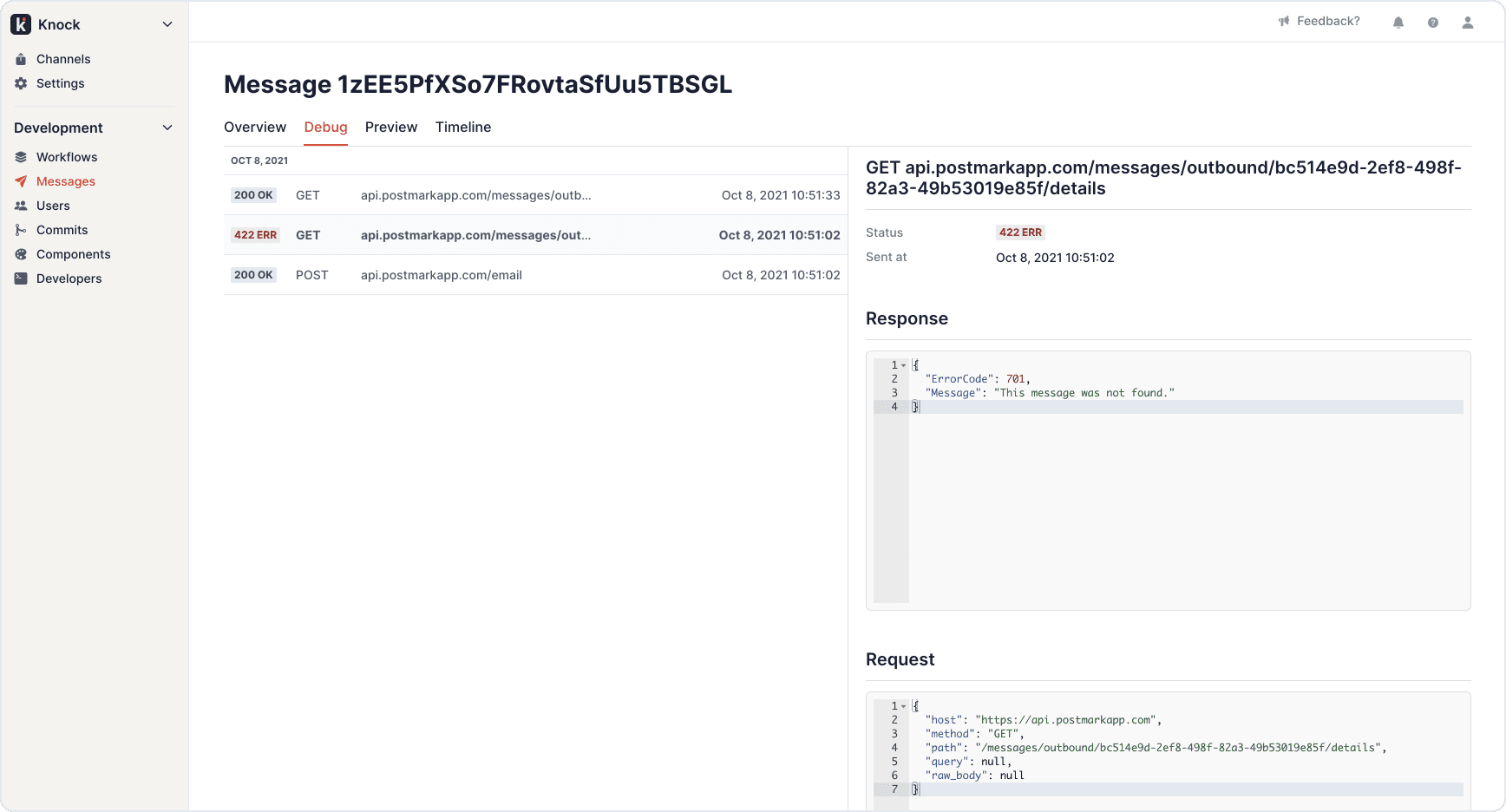Click the Feedback? link
Viewport: 1506px width, 812px height.
point(1319,21)
